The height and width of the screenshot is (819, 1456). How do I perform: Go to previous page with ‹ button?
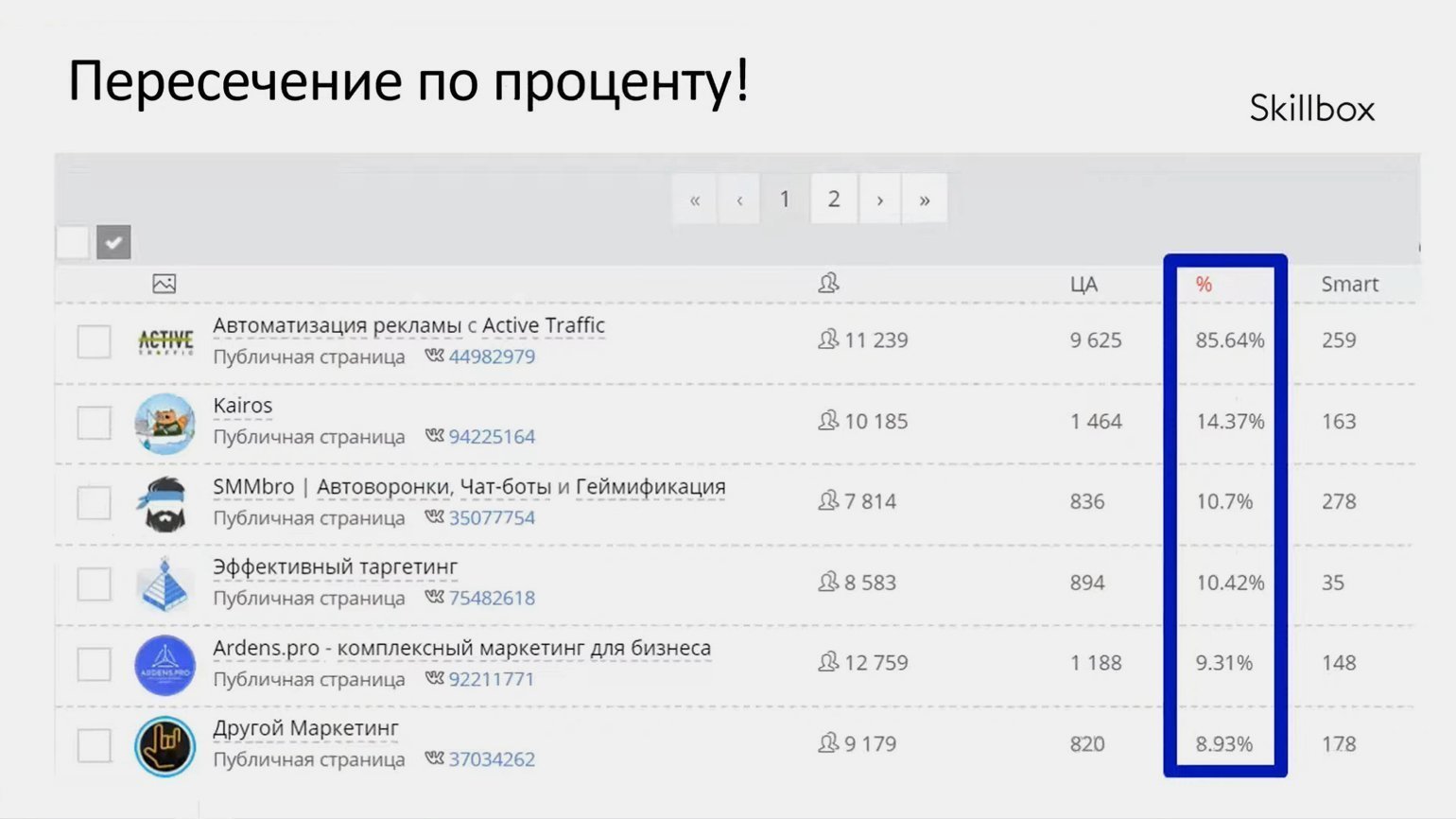tap(739, 200)
